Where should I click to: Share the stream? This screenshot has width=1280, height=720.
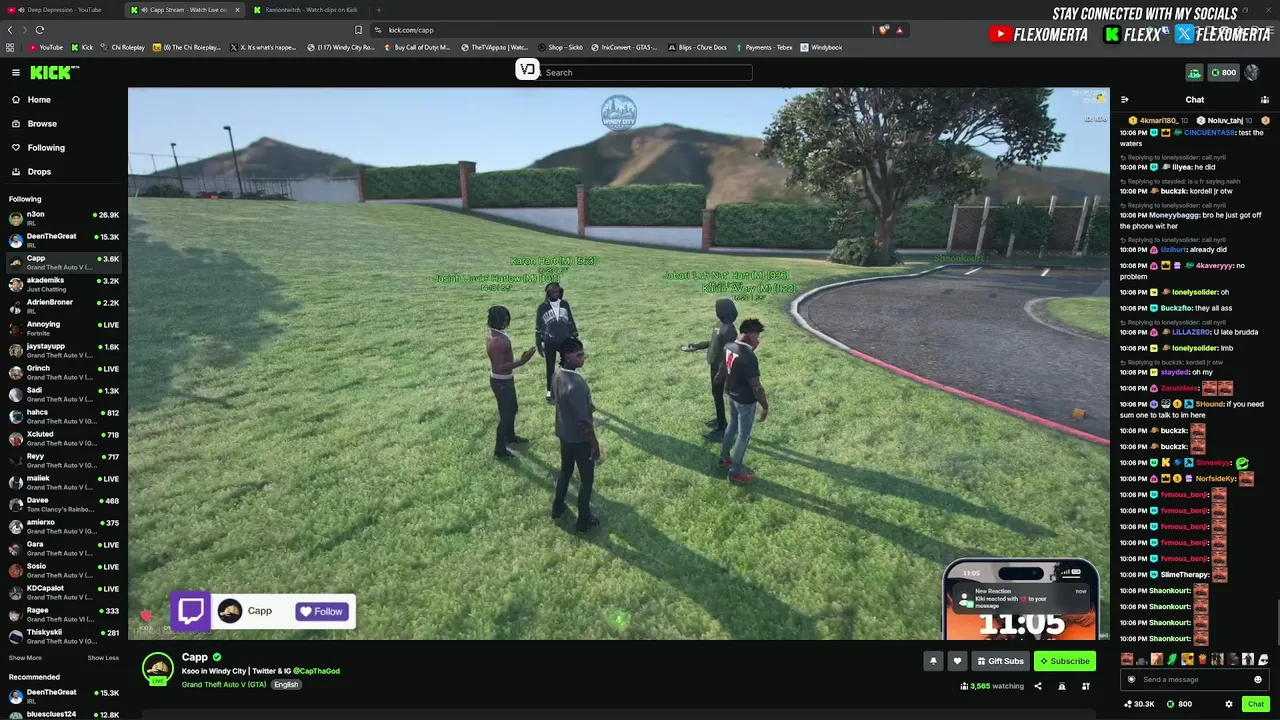pyautogui.click(x=1037, y=686)
